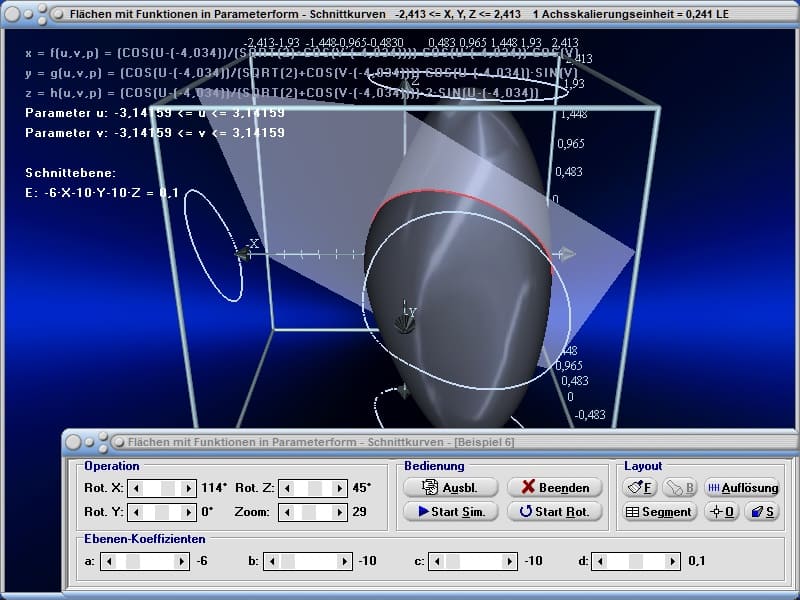Screen dimensions: 800x600
Task: Click the Schnittebene equation text
Action: [x=102, y=192]
